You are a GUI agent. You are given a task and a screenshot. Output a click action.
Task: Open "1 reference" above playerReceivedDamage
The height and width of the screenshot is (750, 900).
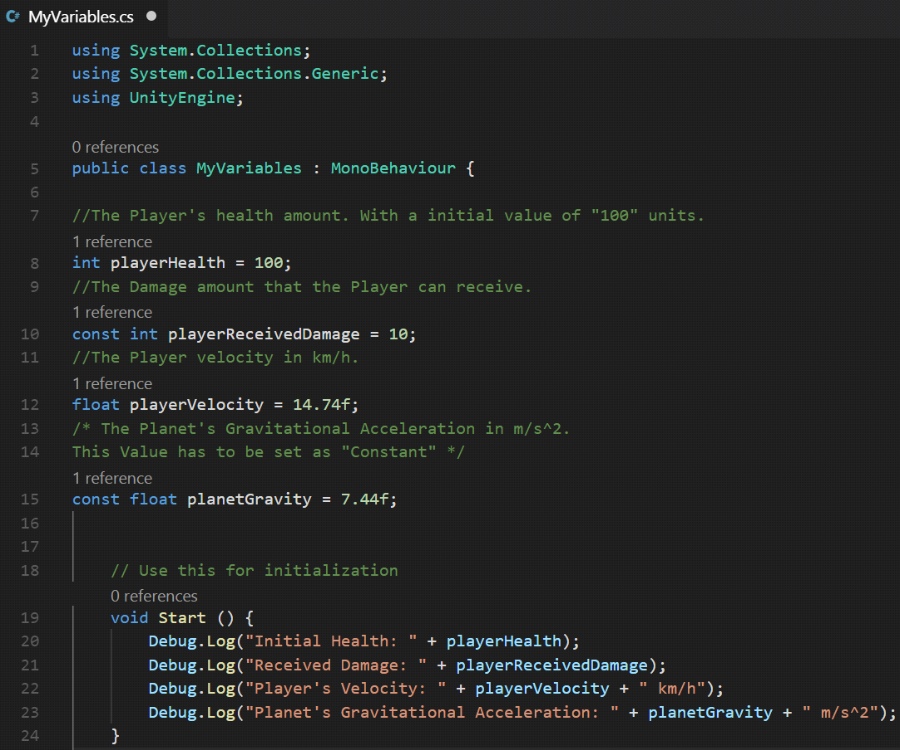coord(112,311)
